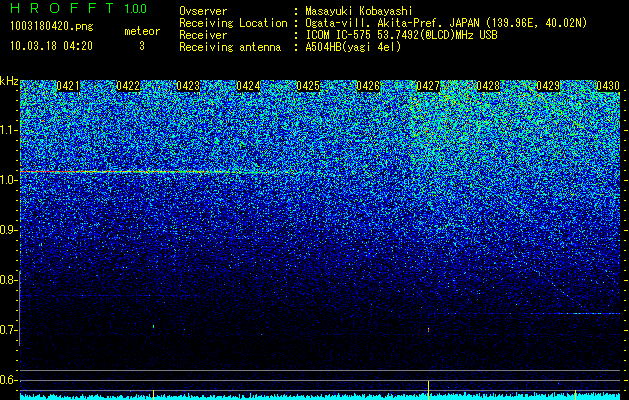Screen dimensions: 629x400
Task: Click the 1.1 kHz axis label
Action: tap(9, 130)
